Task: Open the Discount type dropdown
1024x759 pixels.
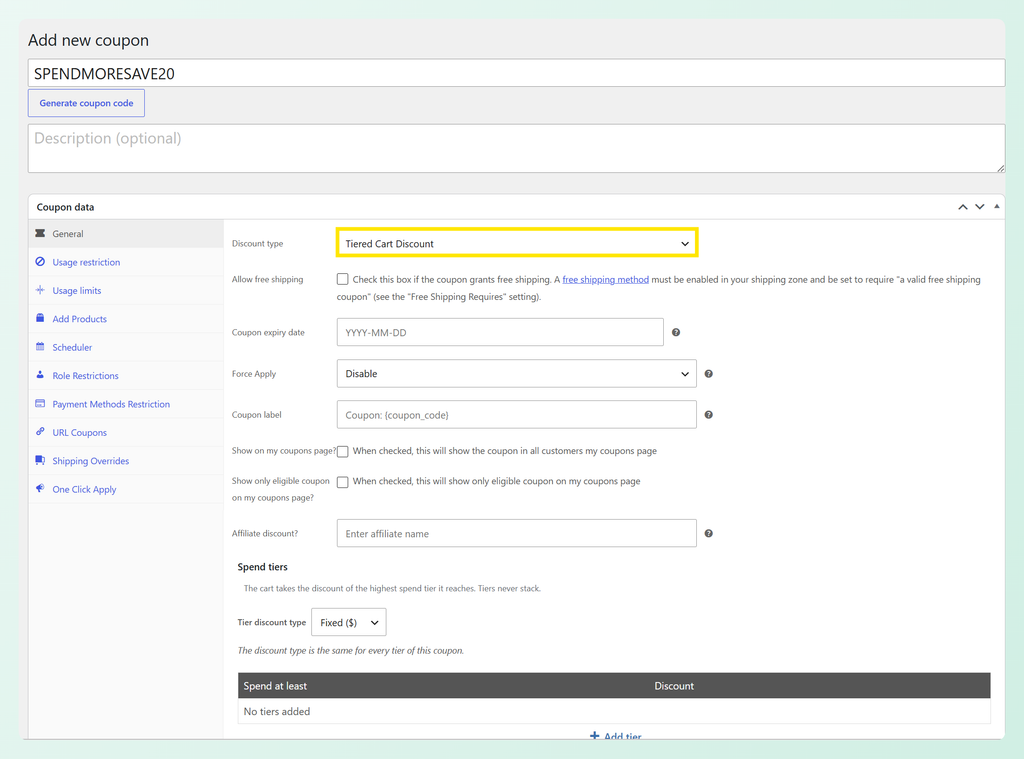Action: 517,243
